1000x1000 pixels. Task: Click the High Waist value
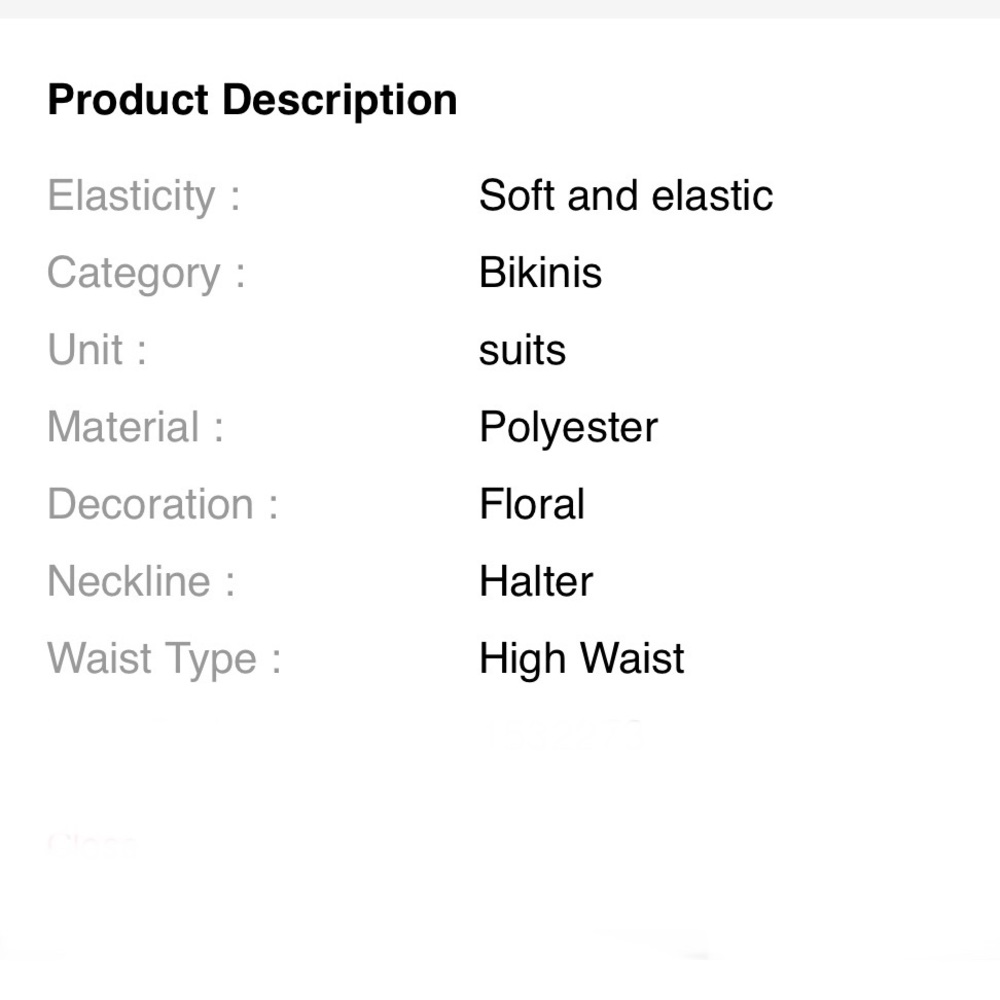click(x=582, y=659)
